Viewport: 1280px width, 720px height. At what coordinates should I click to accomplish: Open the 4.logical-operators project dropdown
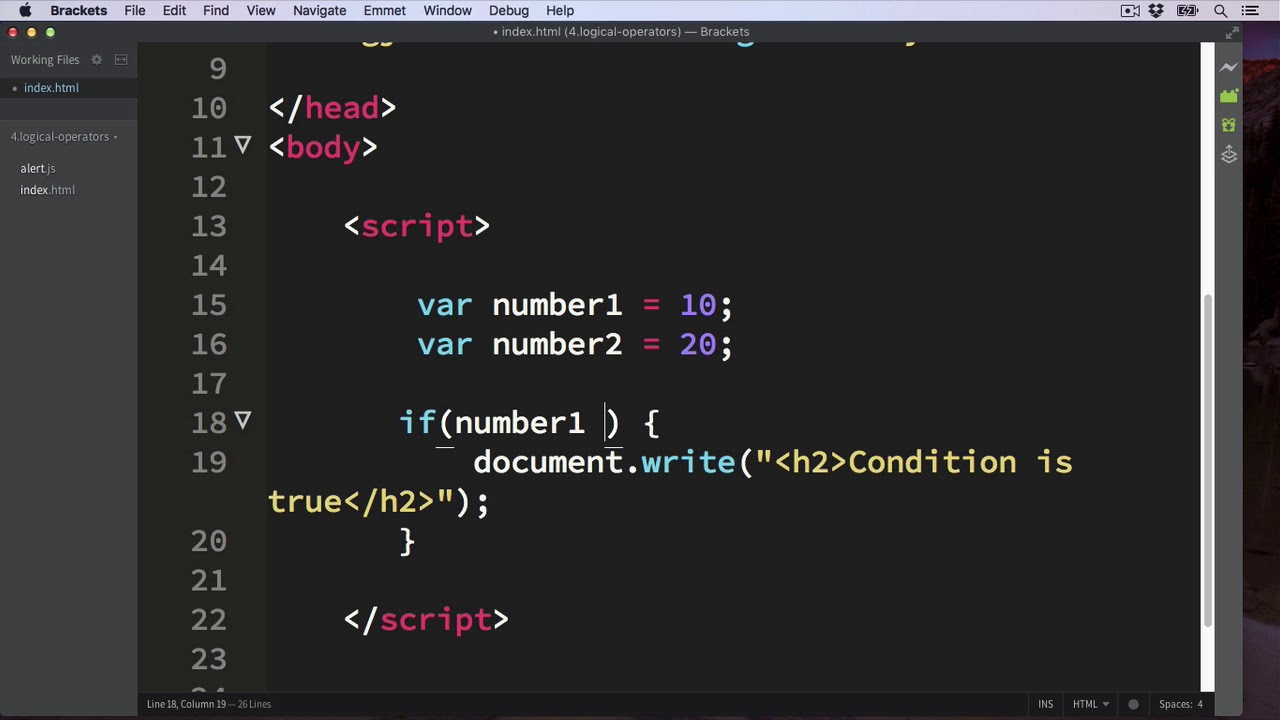[x=64, y=137]
